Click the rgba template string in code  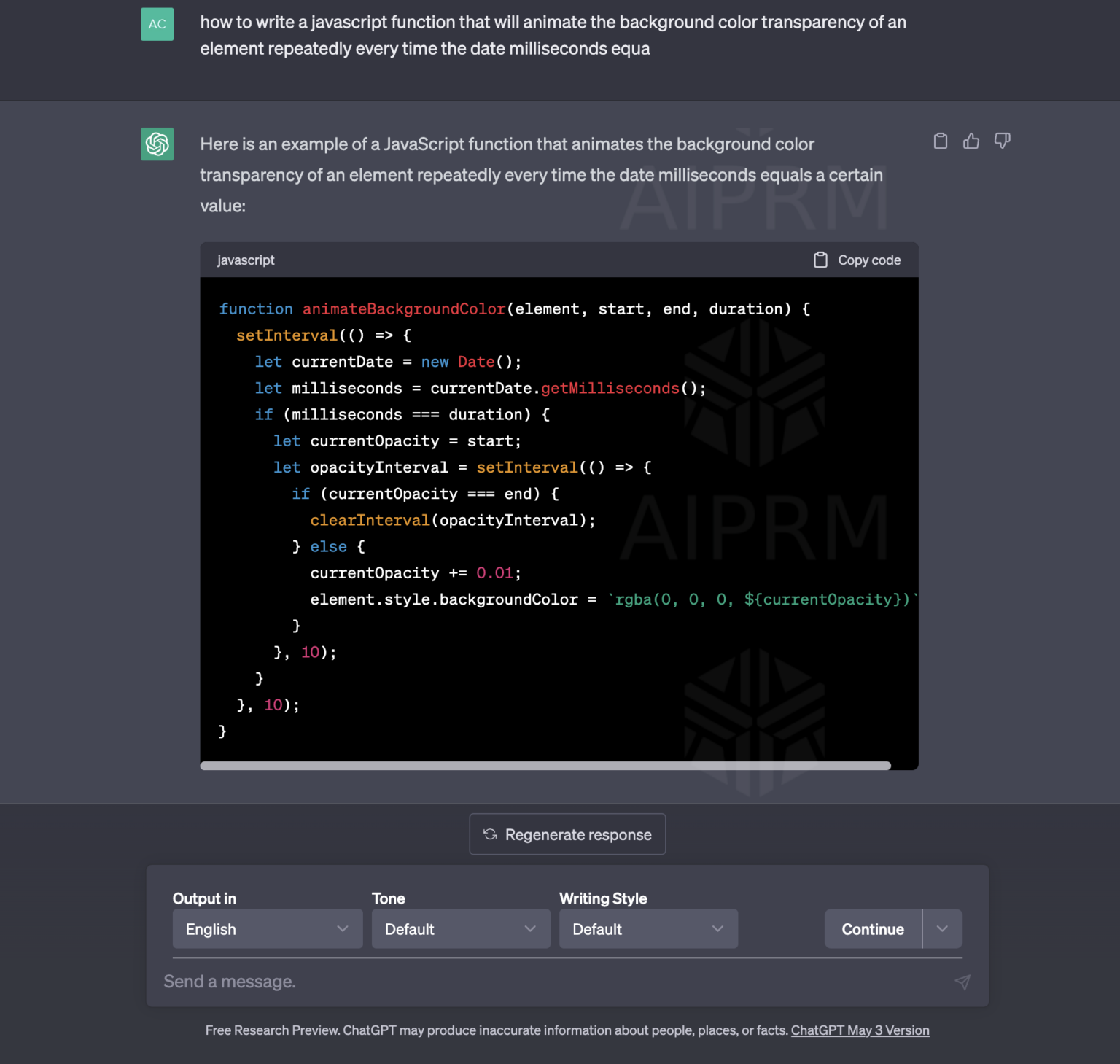coord(762,599)
